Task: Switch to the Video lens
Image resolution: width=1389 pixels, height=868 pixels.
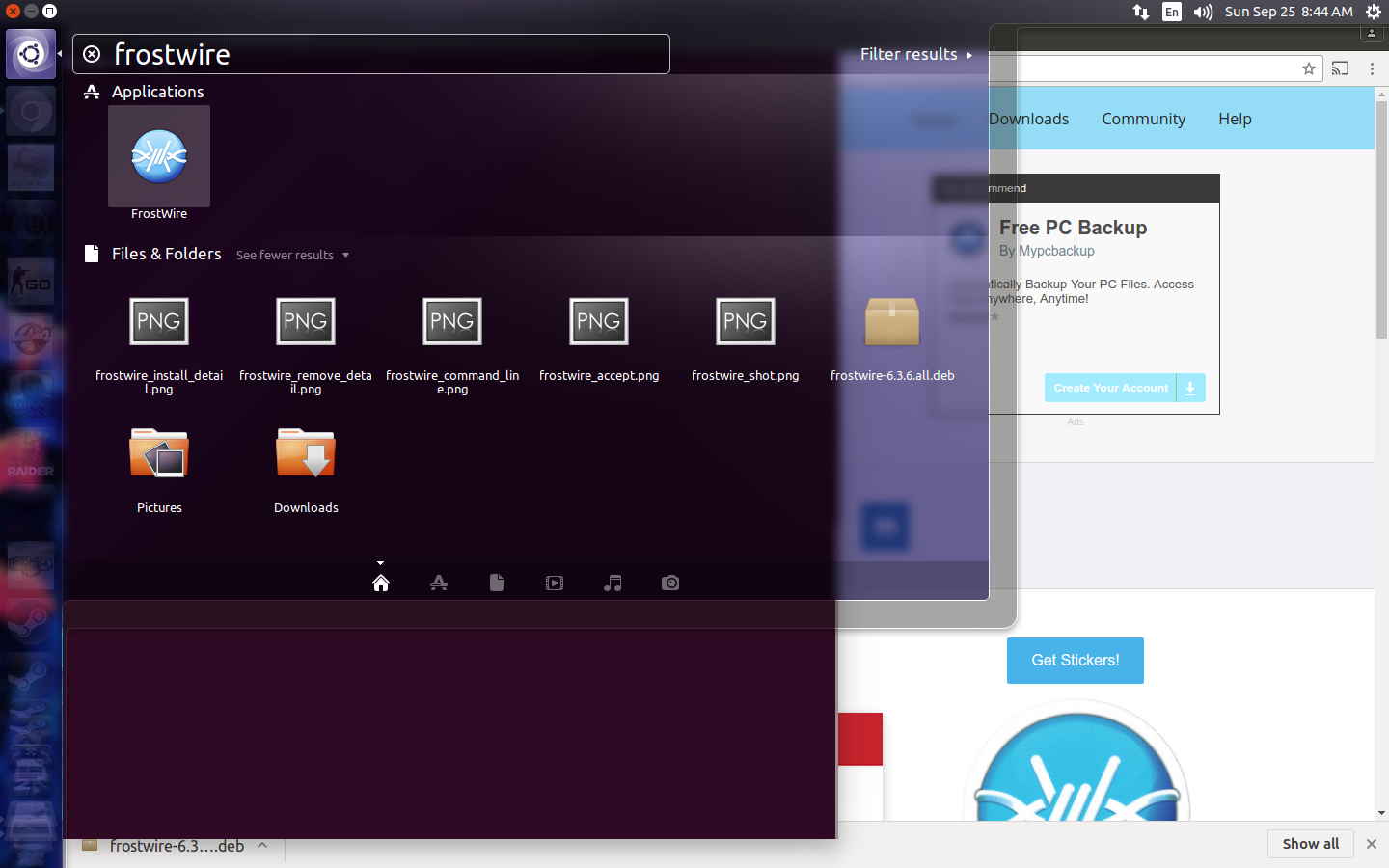Action: pos(555,583)
